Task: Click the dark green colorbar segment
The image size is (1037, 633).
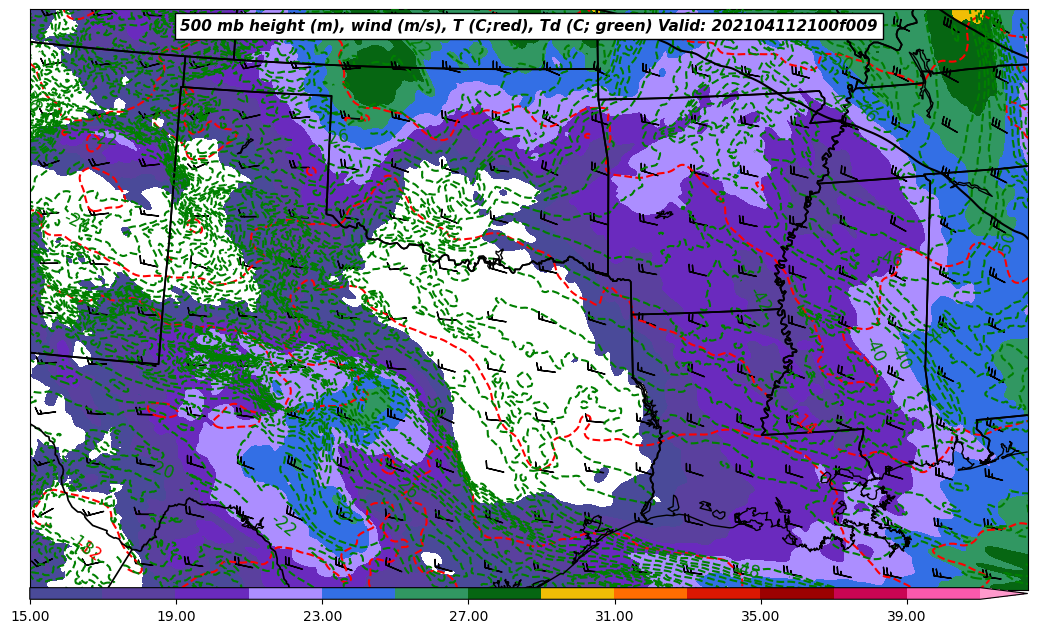Action: tap(504, 593)
